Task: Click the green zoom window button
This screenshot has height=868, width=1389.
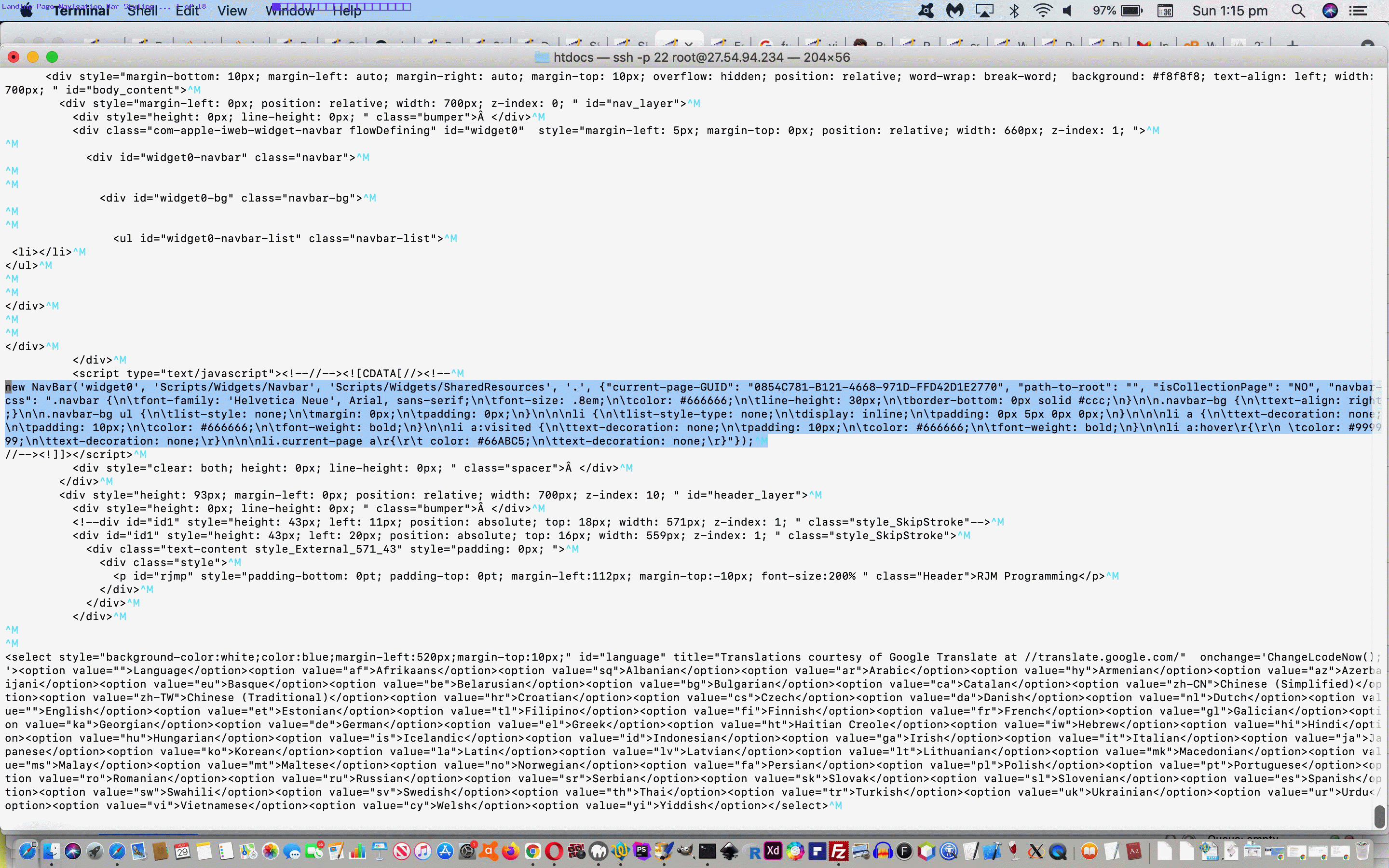Action: pyautogui.click(x=52, y=57)
